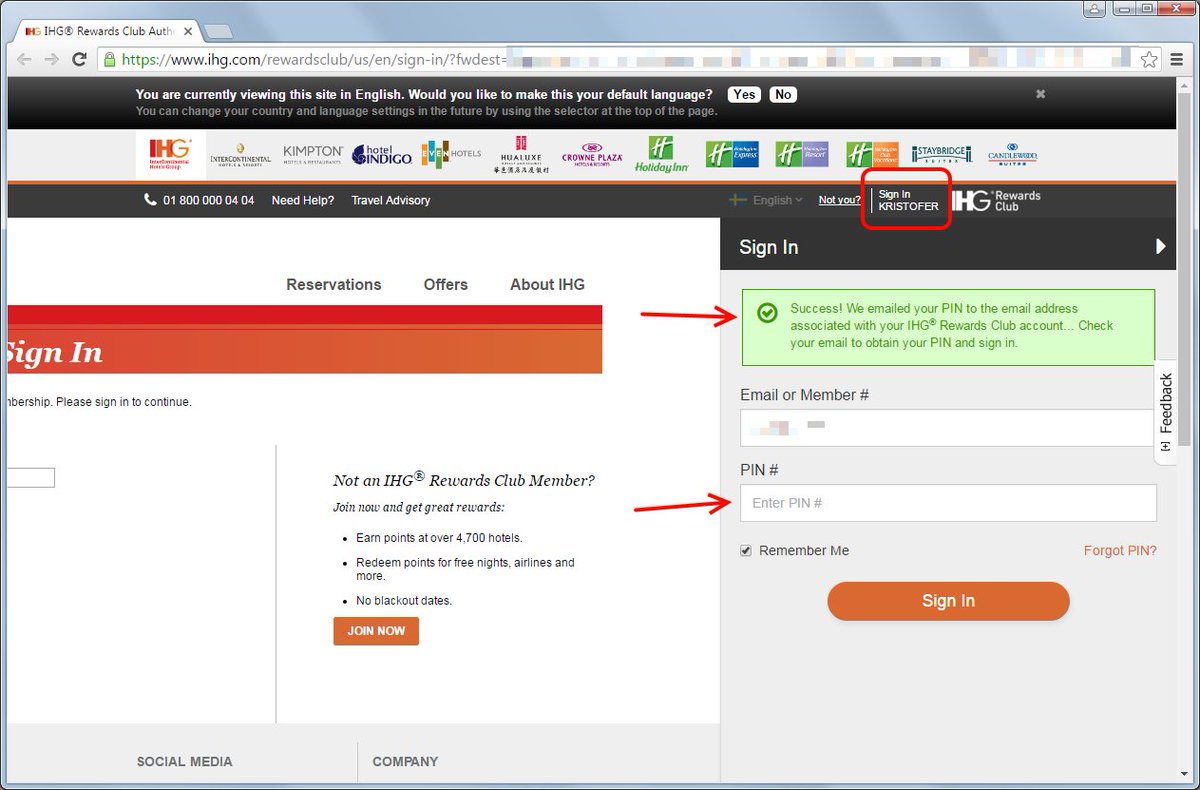This screenshot has width=1200, height=790.
Task: Answer No to default language prompt
Action: click(783, 94)
